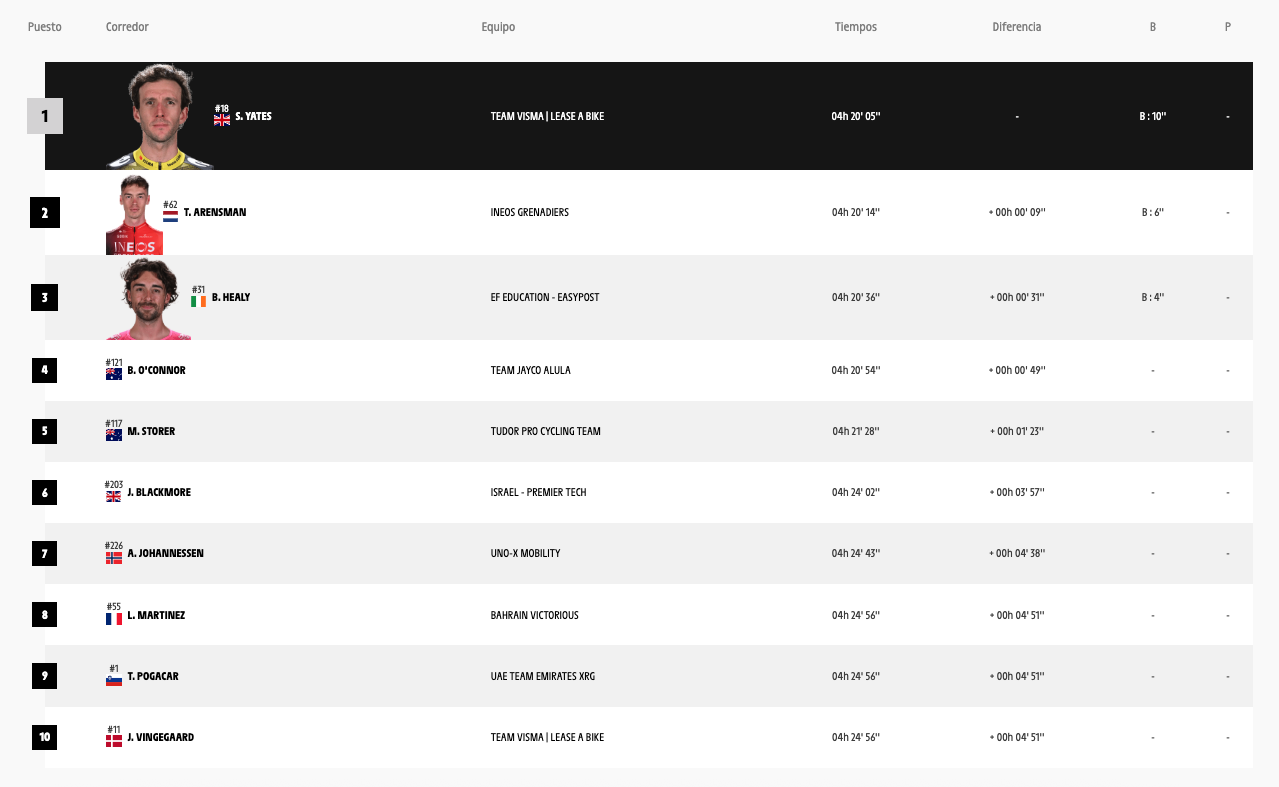
Task: Click the B bonus column header
Action: (x=1153, y=27)
